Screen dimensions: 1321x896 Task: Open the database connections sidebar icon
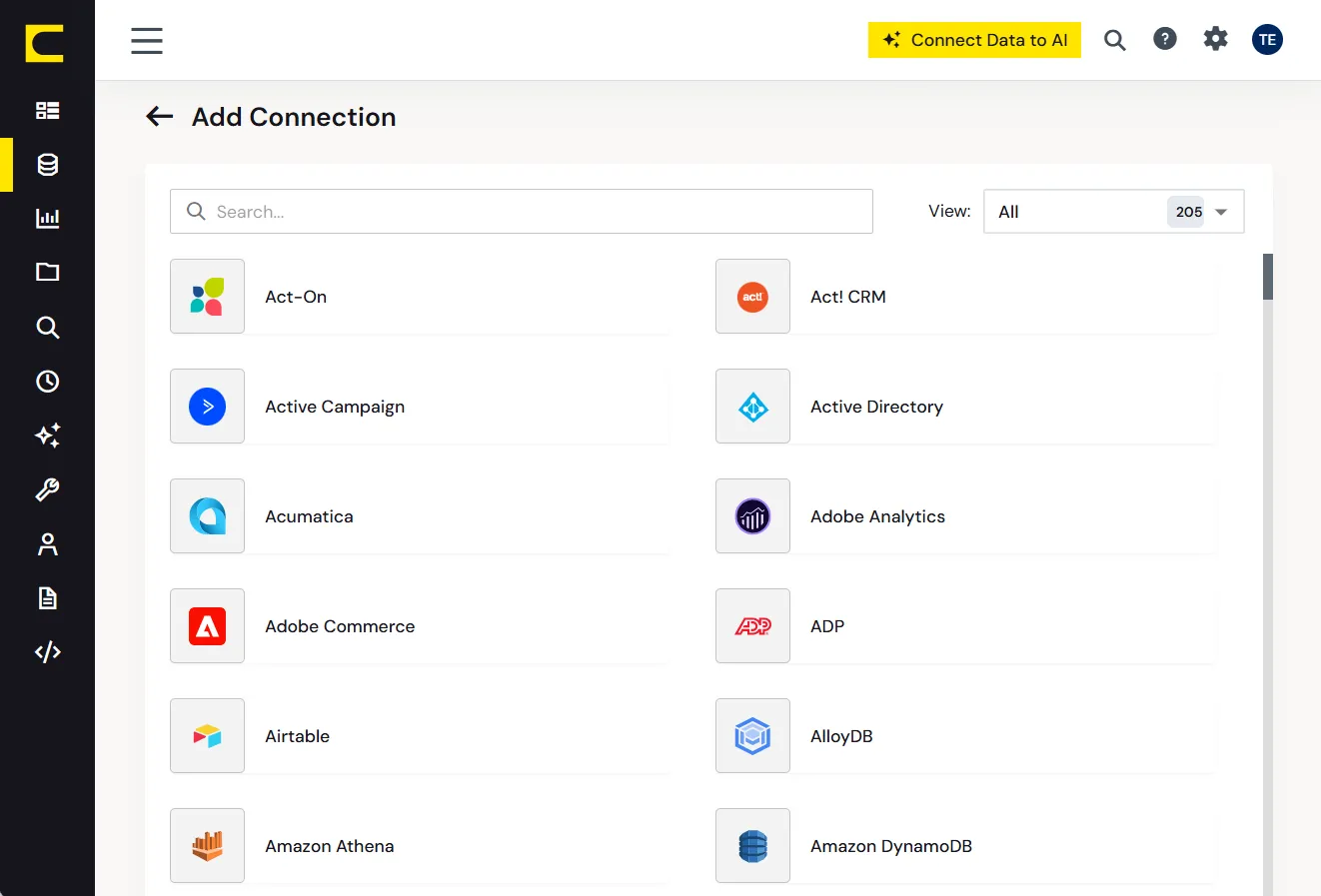[x=47, y=165]
